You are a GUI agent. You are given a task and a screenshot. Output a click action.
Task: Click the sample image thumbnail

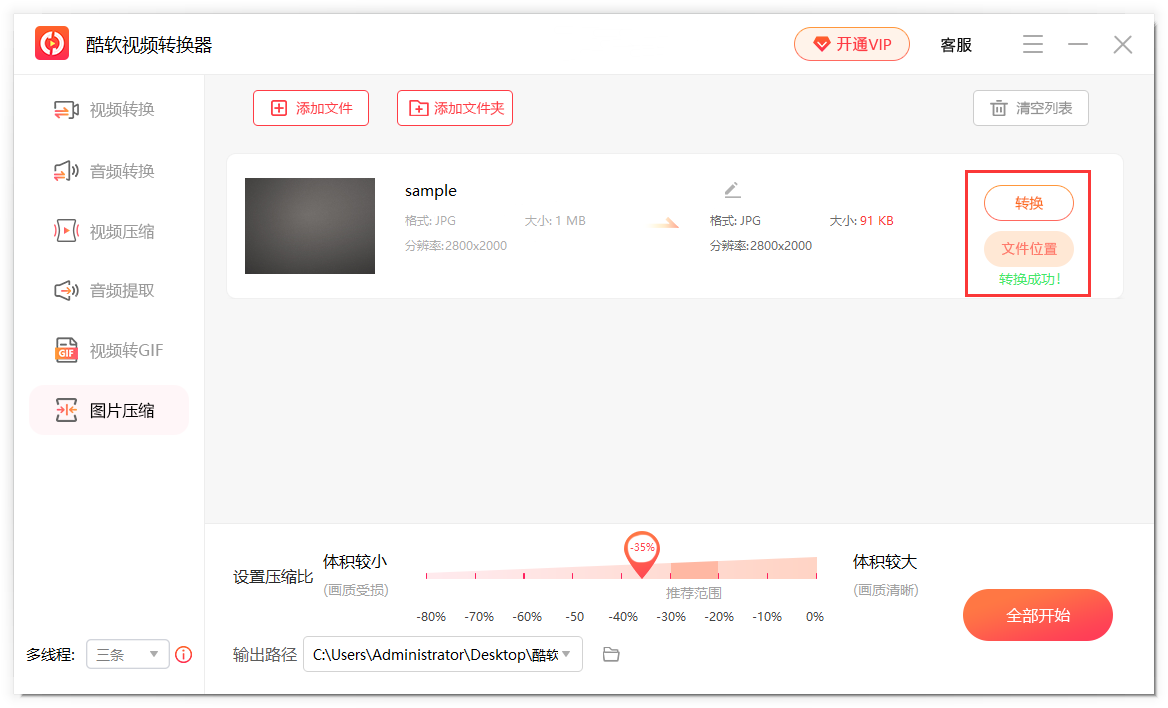(310, 226)
